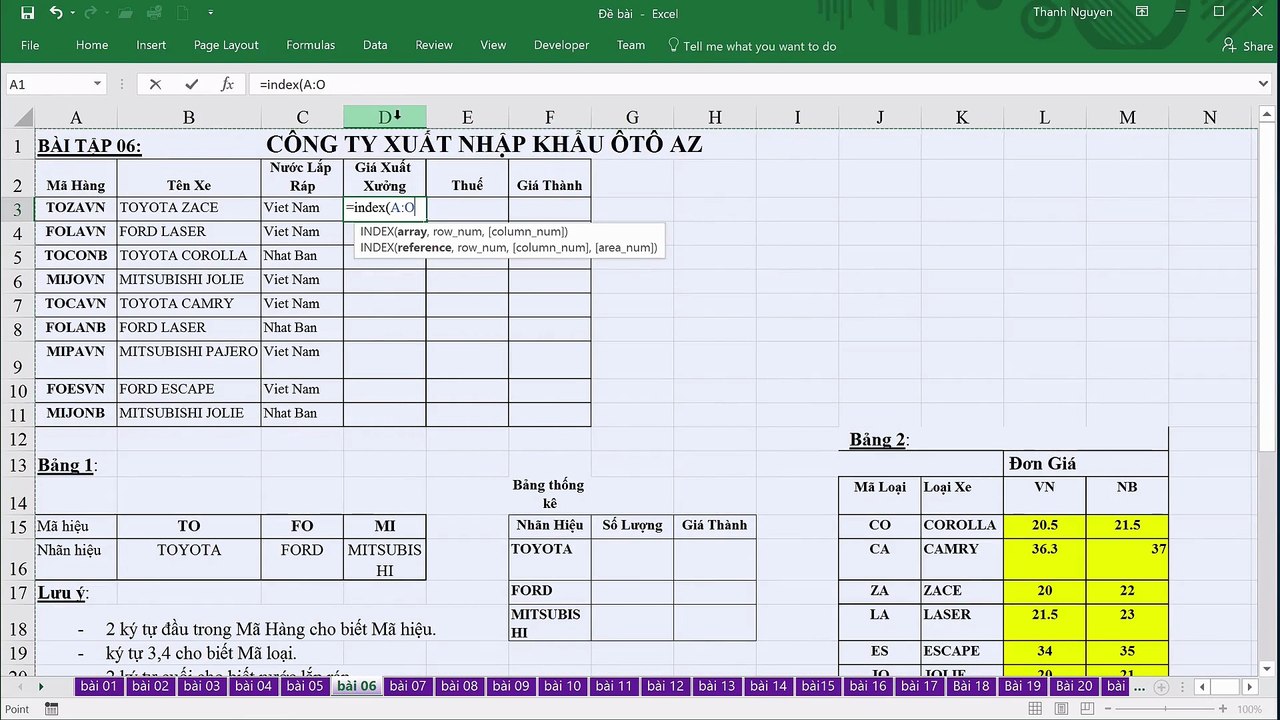Open the Developer ribbon tab
This screenshot has width=1280, height=720.
[x=561, y=45]
